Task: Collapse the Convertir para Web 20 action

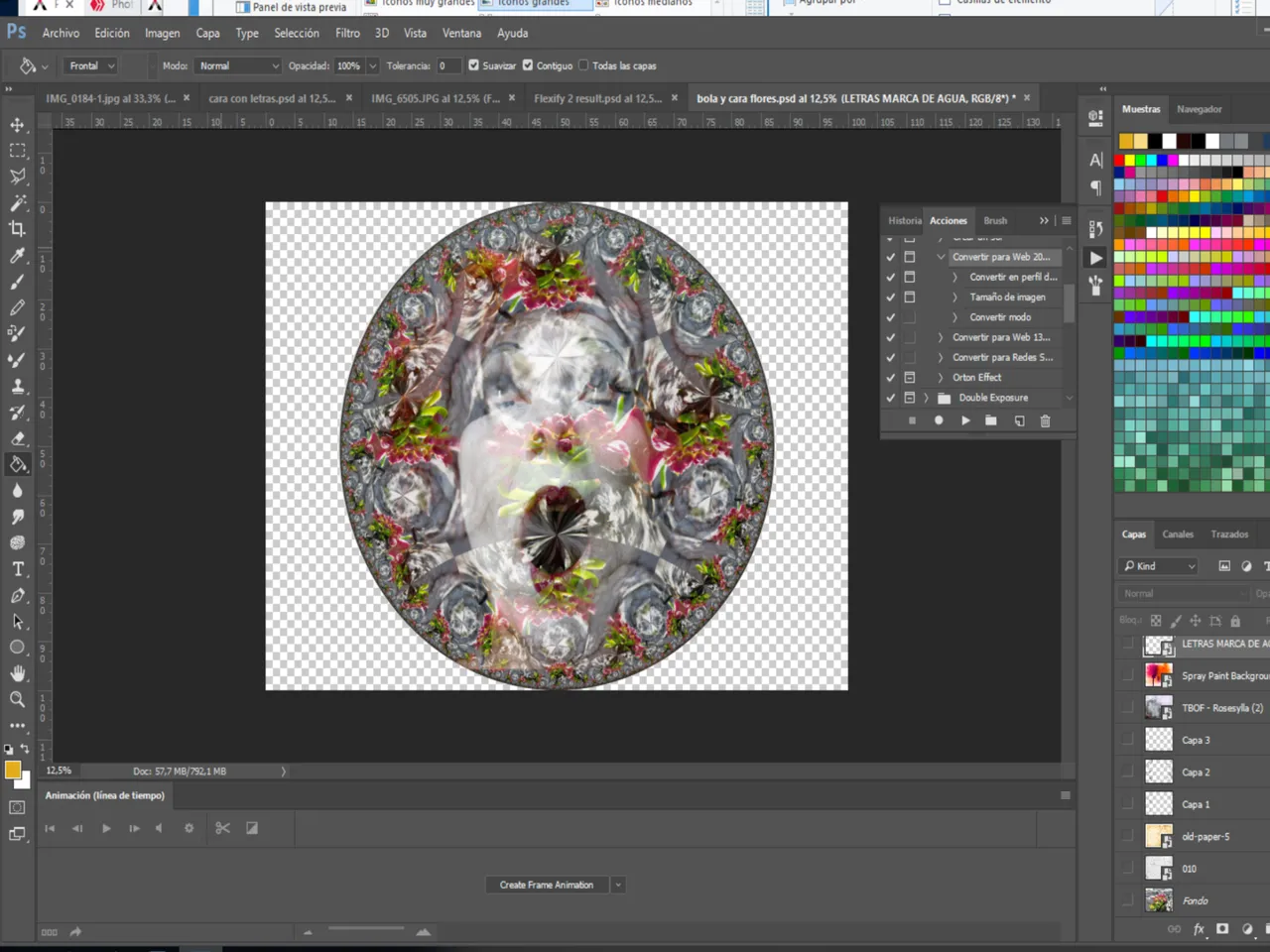Action: [x=941, y=257]
